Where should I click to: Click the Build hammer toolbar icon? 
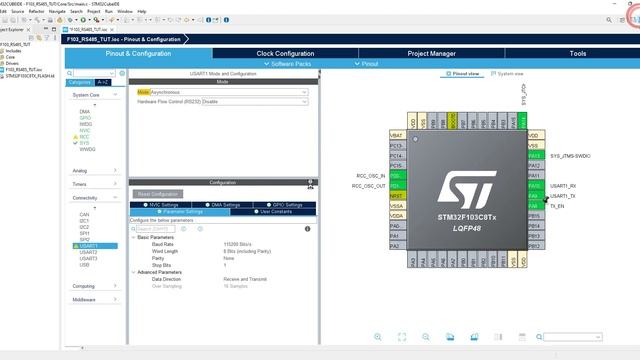tap(37, 20)
